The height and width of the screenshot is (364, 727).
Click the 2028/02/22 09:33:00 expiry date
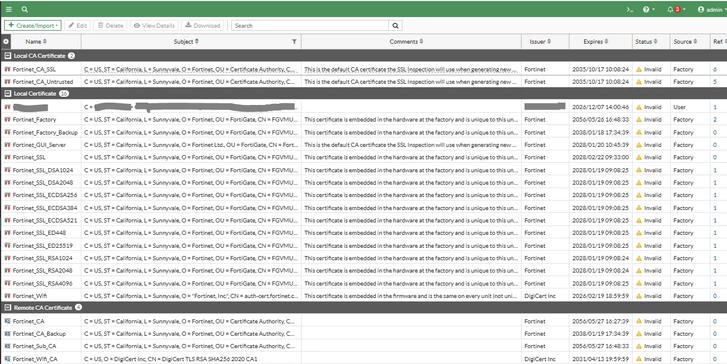[x=600, y=157]
